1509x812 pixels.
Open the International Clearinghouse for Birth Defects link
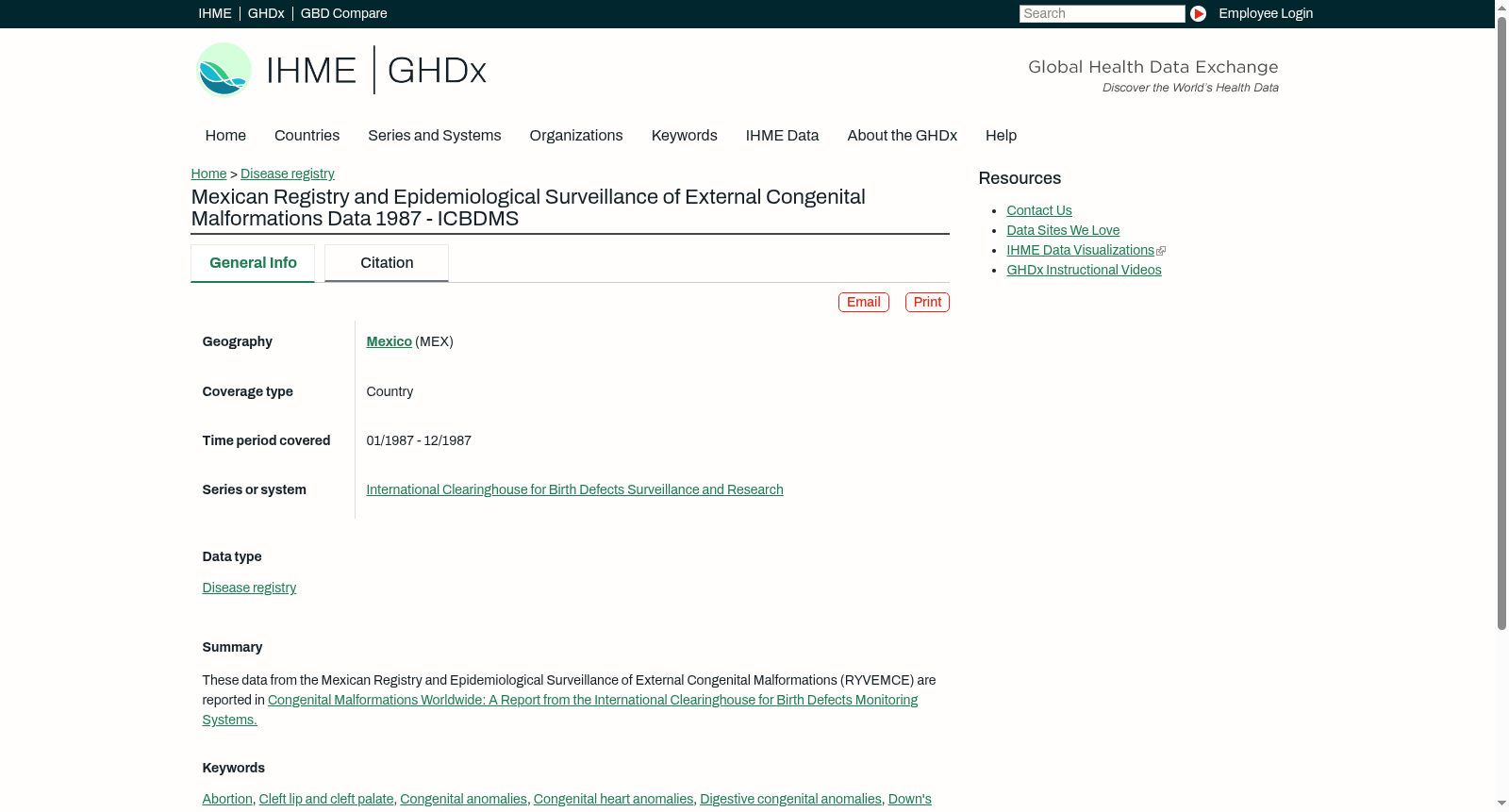coord(574,489)
